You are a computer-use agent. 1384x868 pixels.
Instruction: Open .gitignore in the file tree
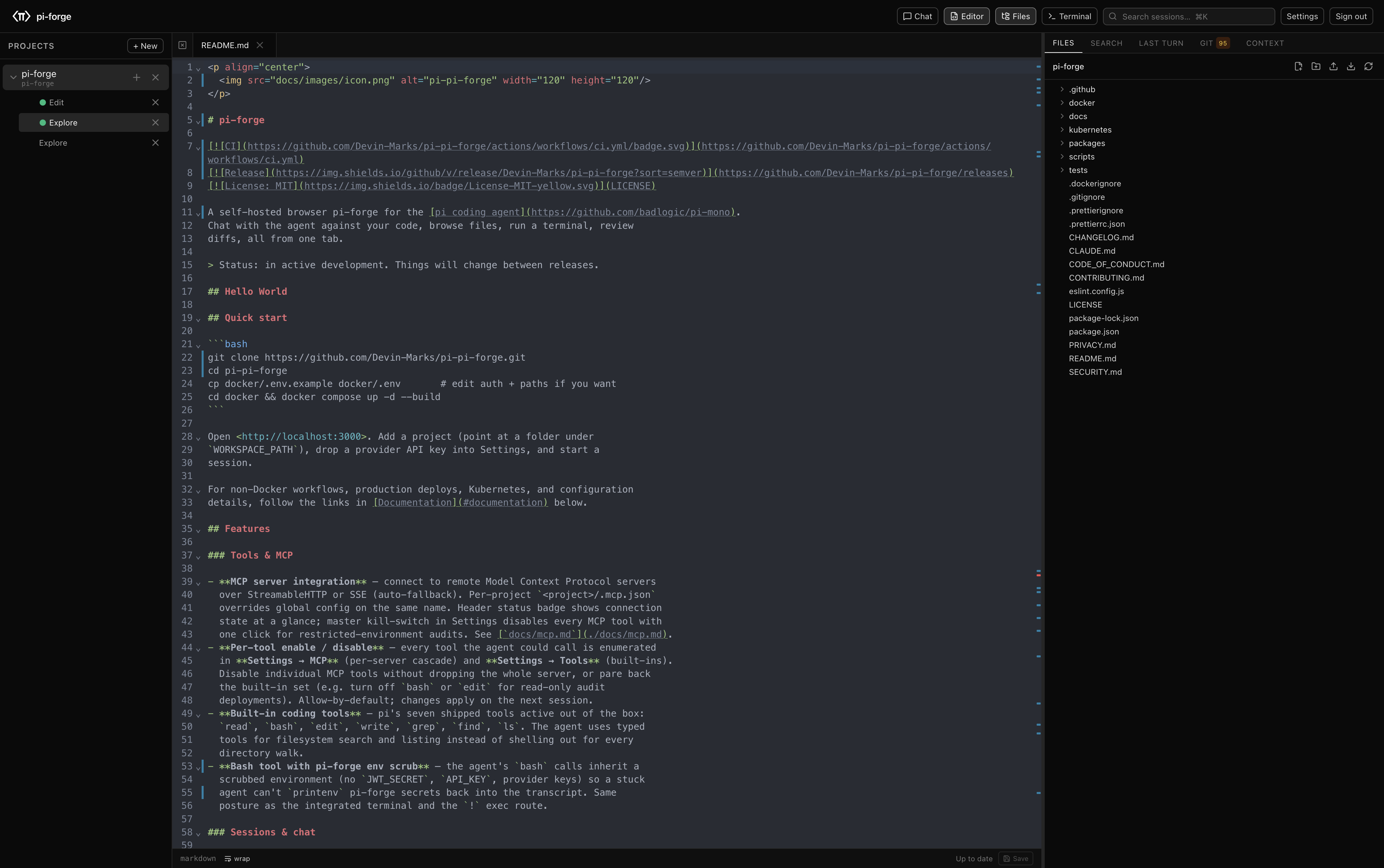pos(1086,197)
